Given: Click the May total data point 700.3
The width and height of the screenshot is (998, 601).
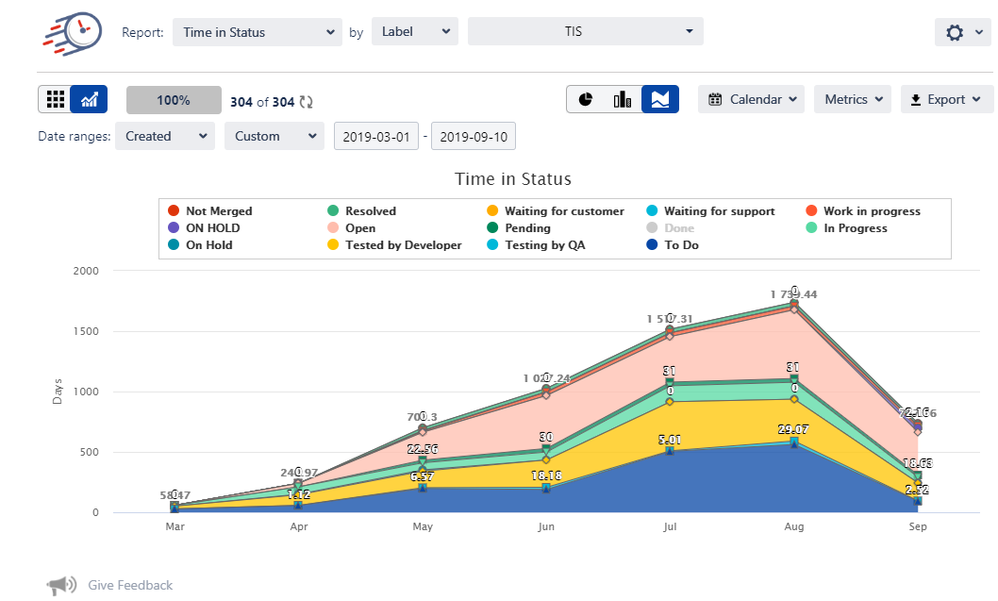Looking at the screenshot, I should click(423, 428).
